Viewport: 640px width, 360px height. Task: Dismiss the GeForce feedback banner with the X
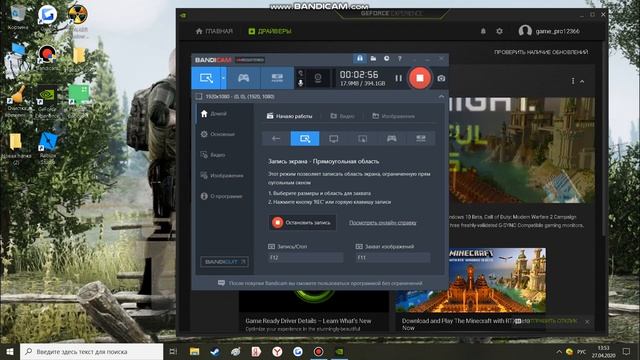pyautogui.click(x=587, y=322)
